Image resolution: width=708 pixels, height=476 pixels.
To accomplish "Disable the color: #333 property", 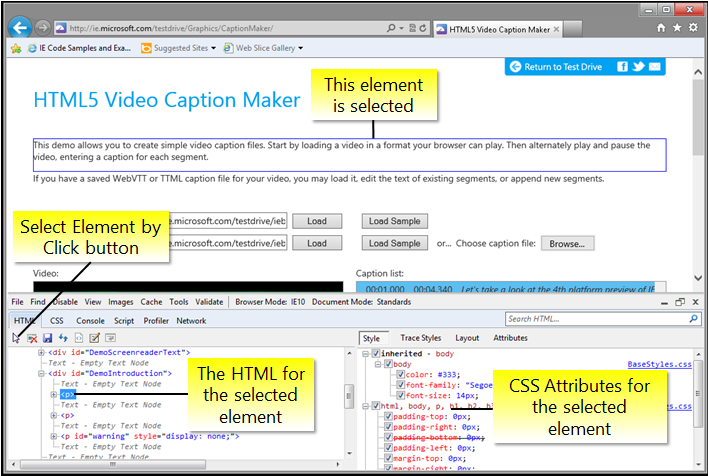I will (x=400, y=374).
